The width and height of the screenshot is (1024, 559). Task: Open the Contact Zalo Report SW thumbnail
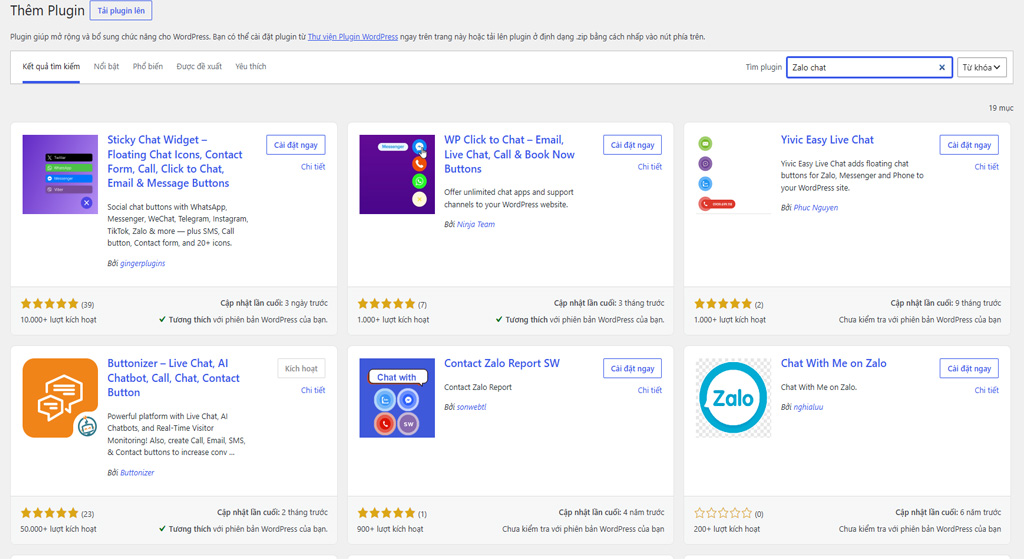pyautogui.click(x=397, y=398)
